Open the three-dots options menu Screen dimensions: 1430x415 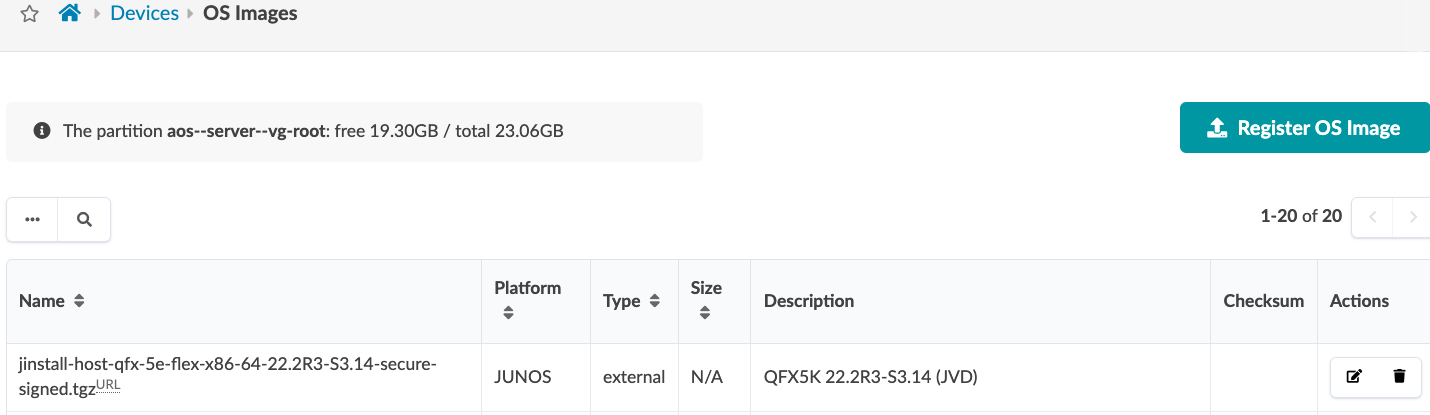click(33, 220)
